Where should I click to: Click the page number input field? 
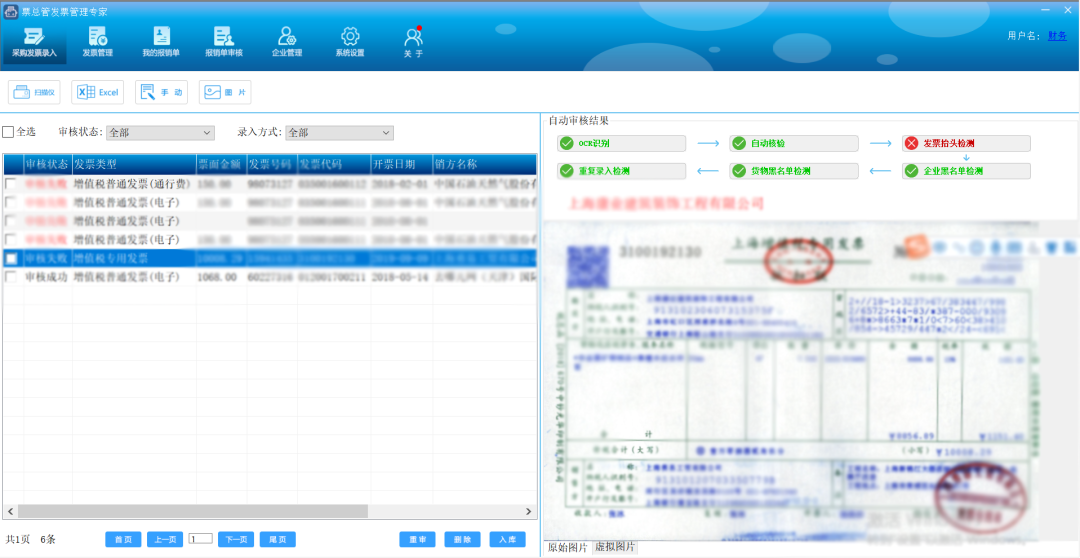[200, 539]
